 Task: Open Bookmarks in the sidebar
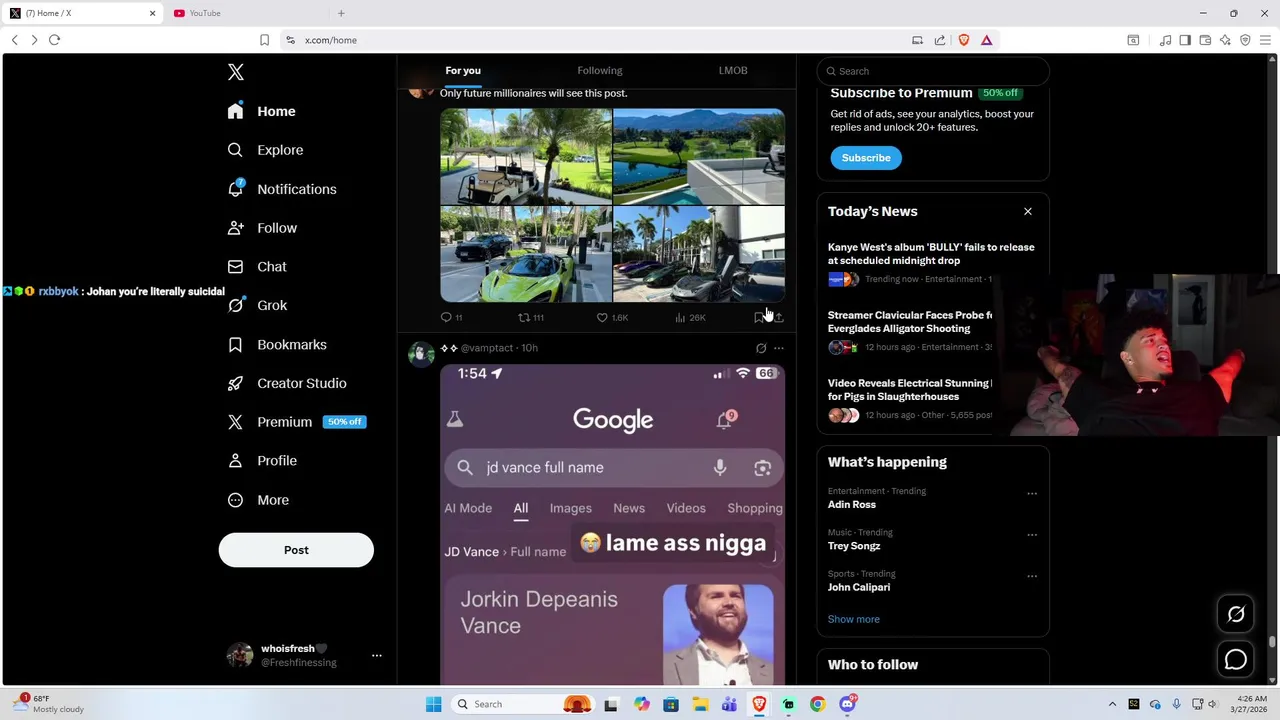point(277,344)
